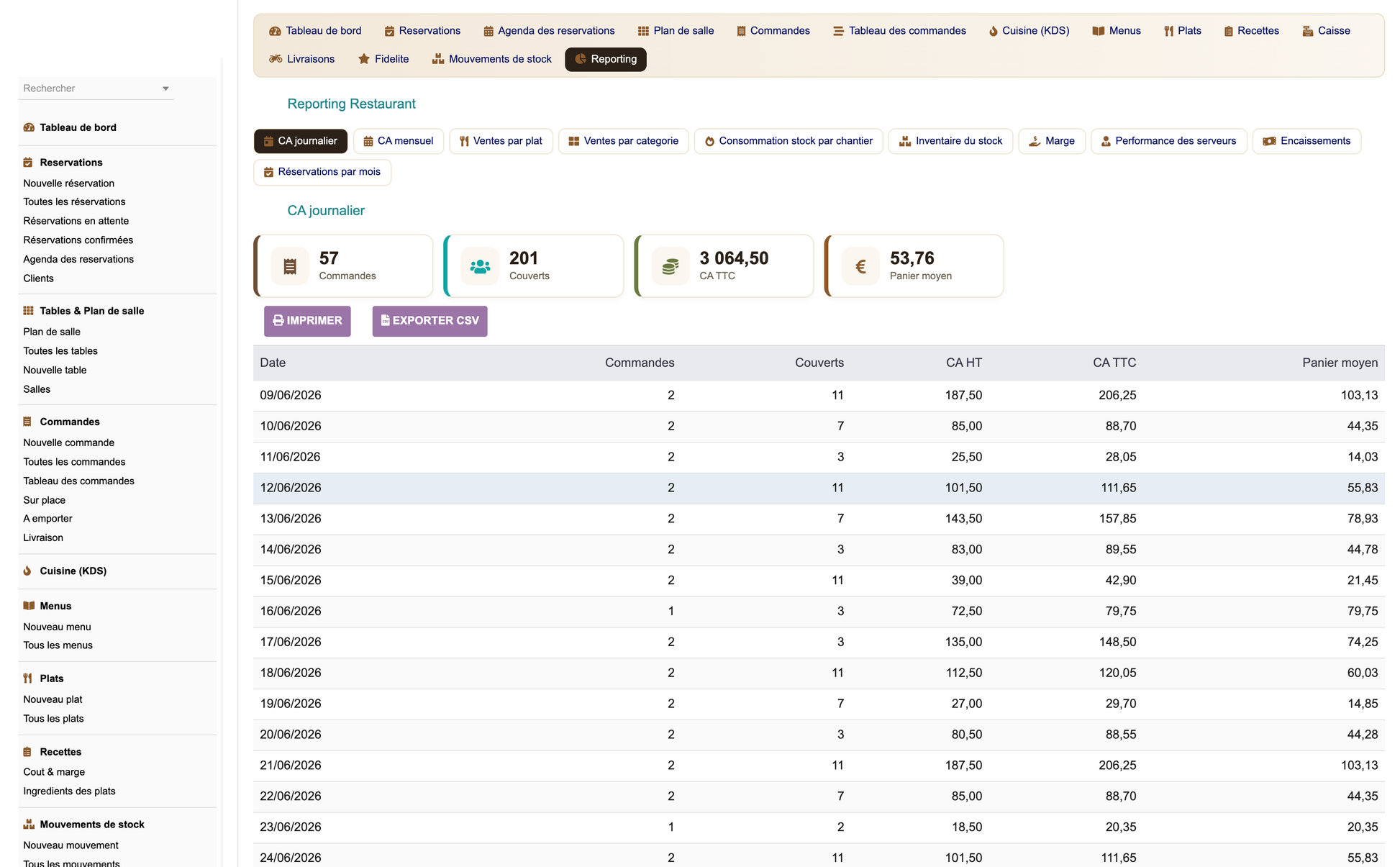This screenshot has height=867, width=1400.
Task: Click the Couverts people group icon
Action: click(x=480, y=266)
